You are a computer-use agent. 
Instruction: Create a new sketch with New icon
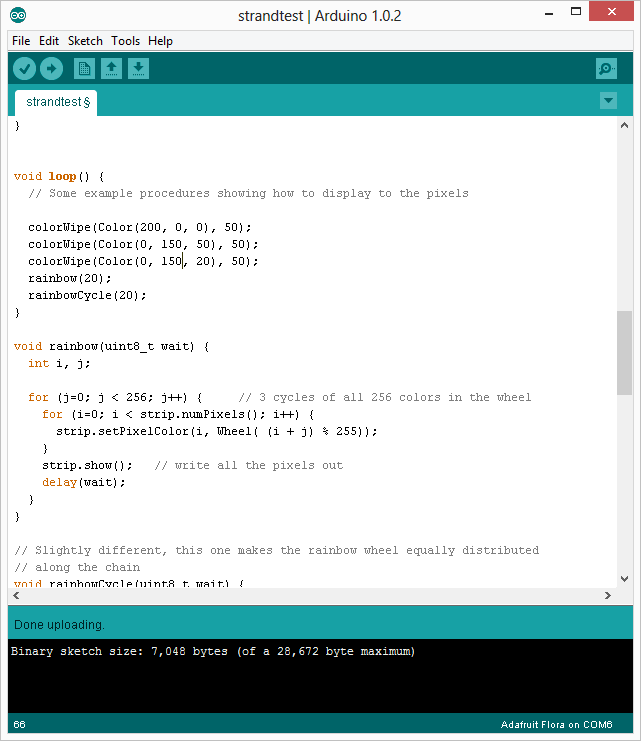coord(85,69)
